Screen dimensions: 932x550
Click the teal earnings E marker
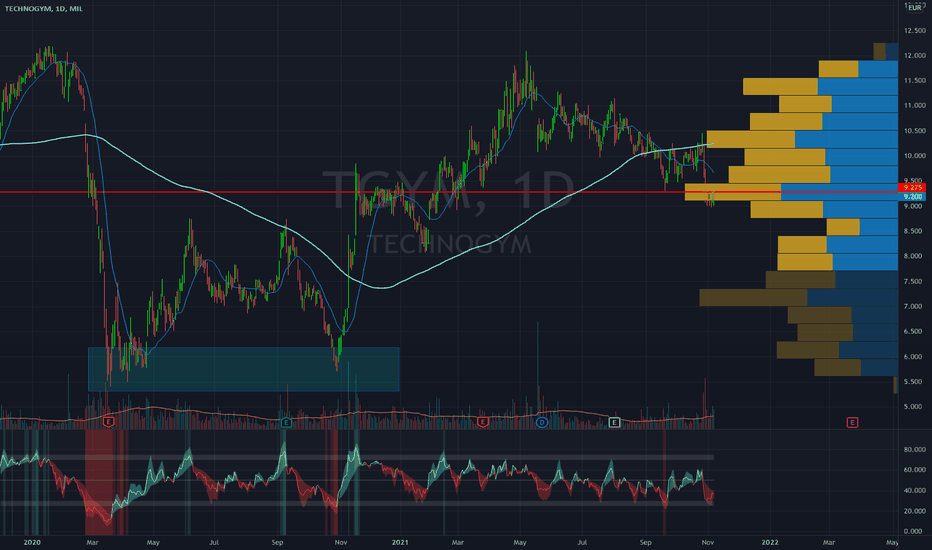pos(286,422)
